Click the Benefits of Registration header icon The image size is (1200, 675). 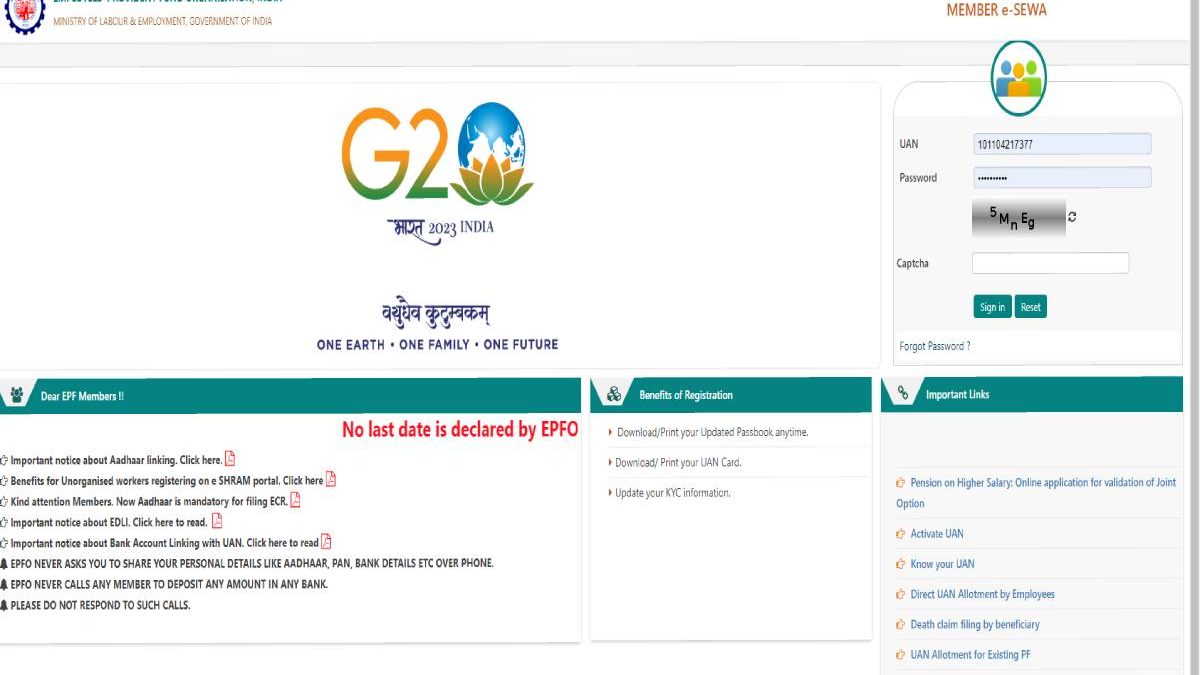614,395
